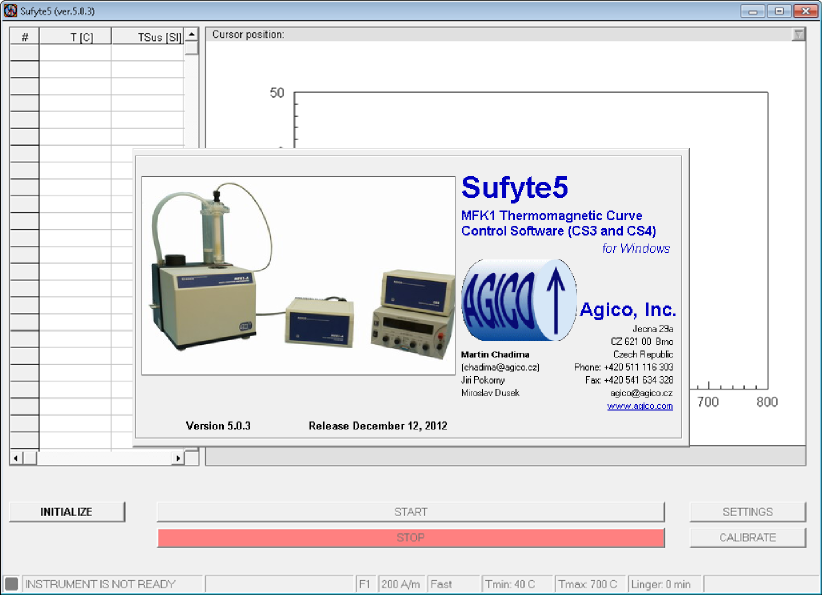Click the '50' y-axis label on graph
This screenshot has height=595, width=822.
277,93
